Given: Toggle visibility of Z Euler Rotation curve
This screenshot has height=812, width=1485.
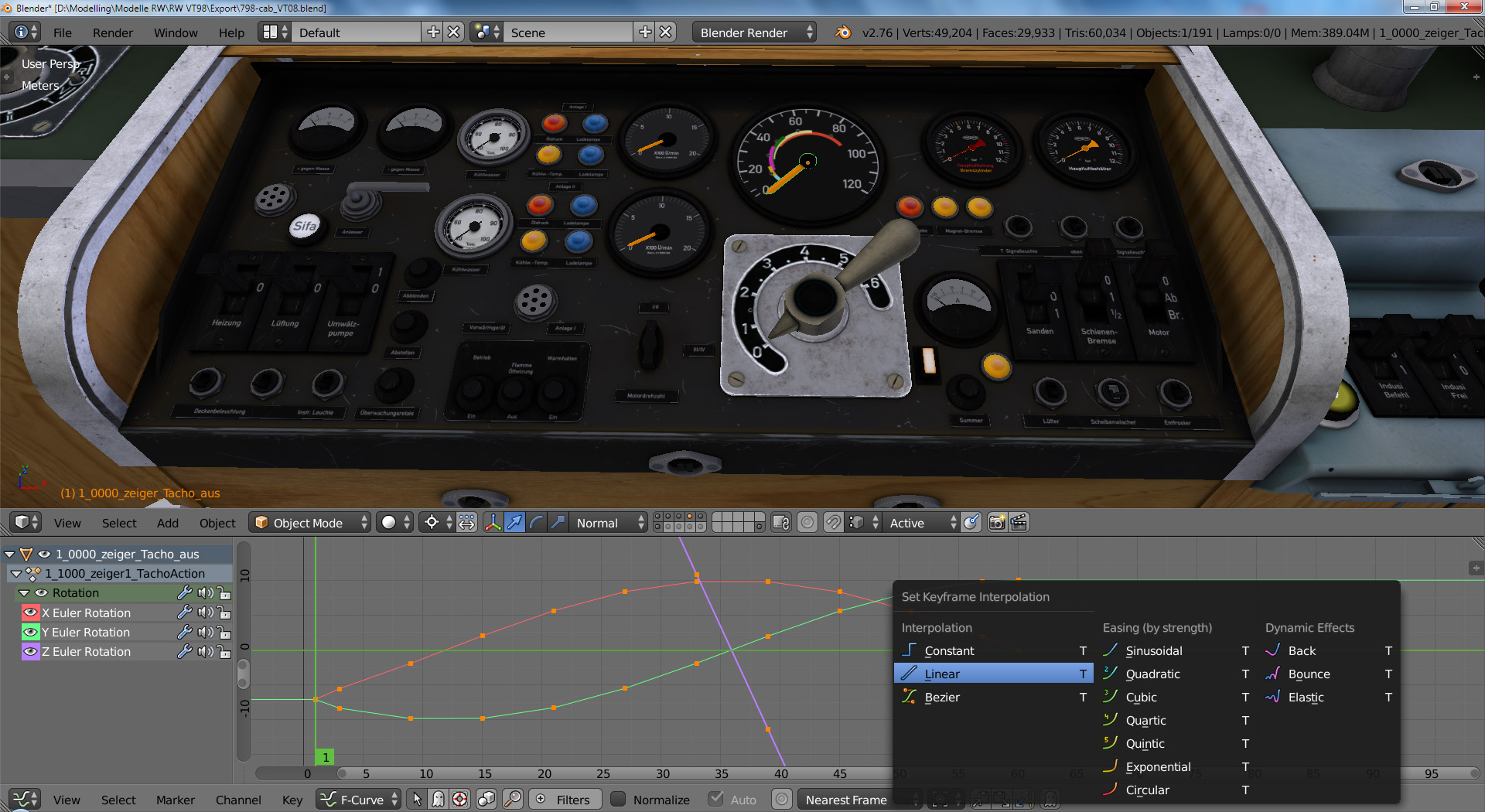Looking at the screenshot, I should click(30, 652).
